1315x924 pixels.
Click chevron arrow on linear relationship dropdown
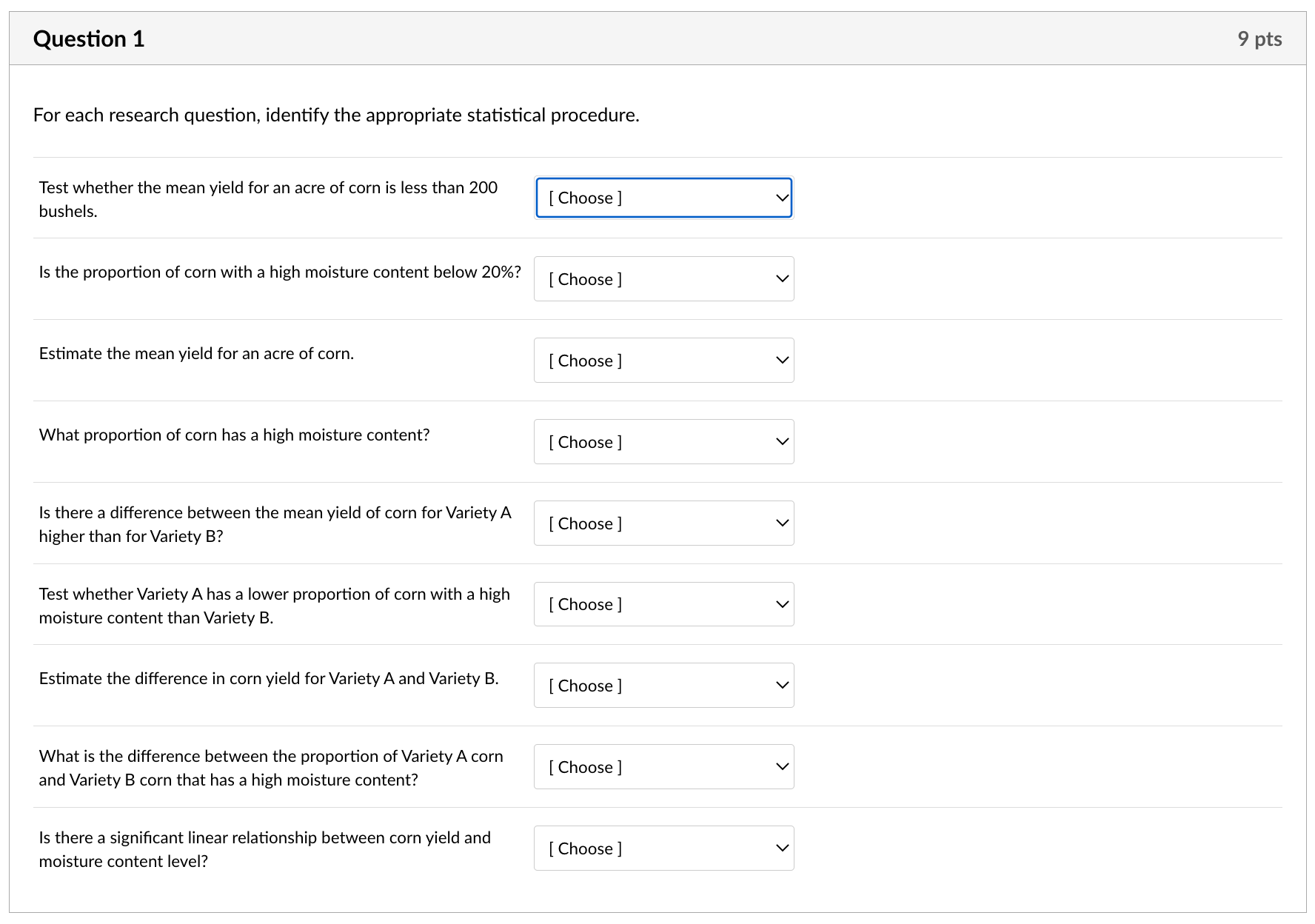[782, 848]
